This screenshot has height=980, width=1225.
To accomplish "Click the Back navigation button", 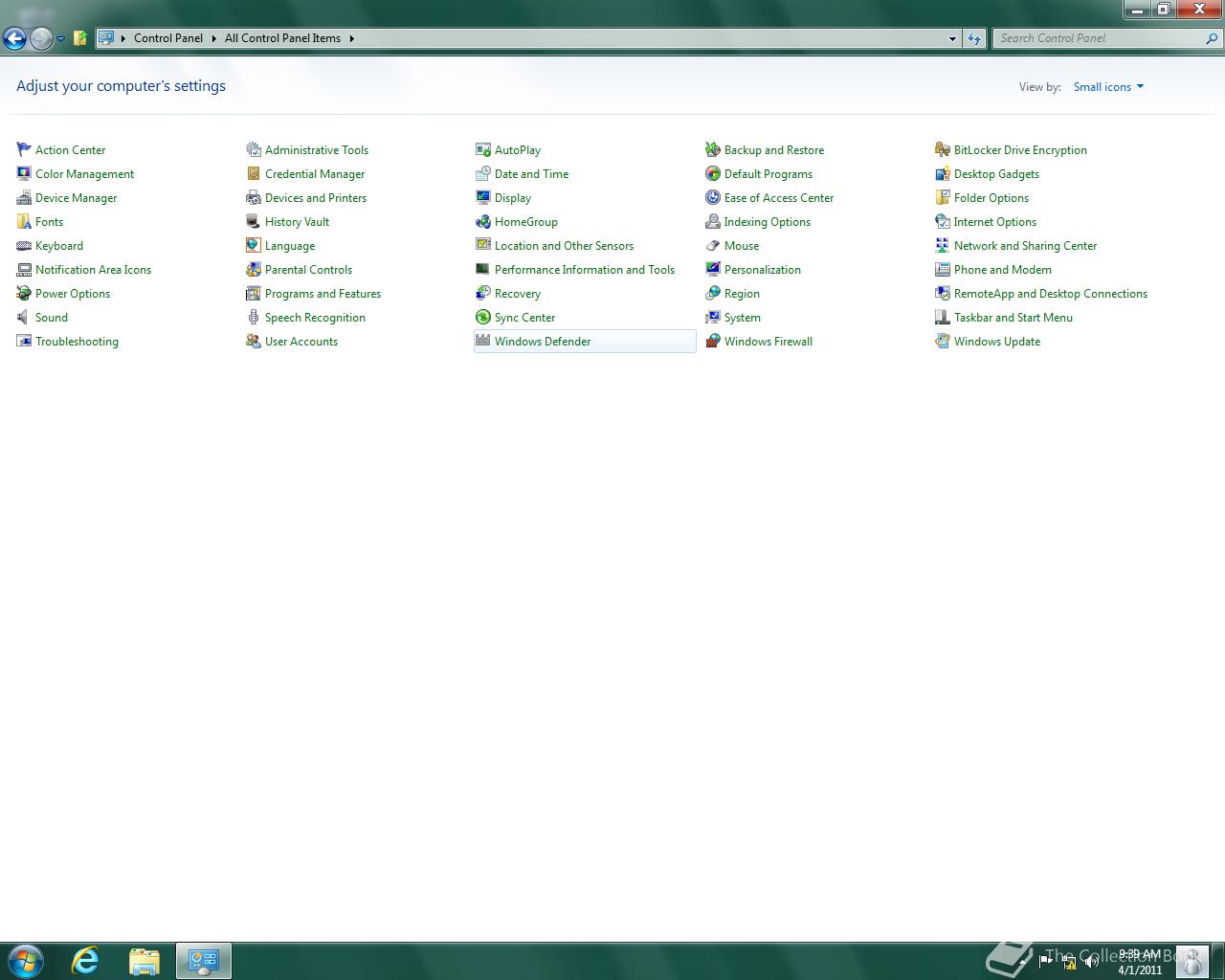I will 14,38.
